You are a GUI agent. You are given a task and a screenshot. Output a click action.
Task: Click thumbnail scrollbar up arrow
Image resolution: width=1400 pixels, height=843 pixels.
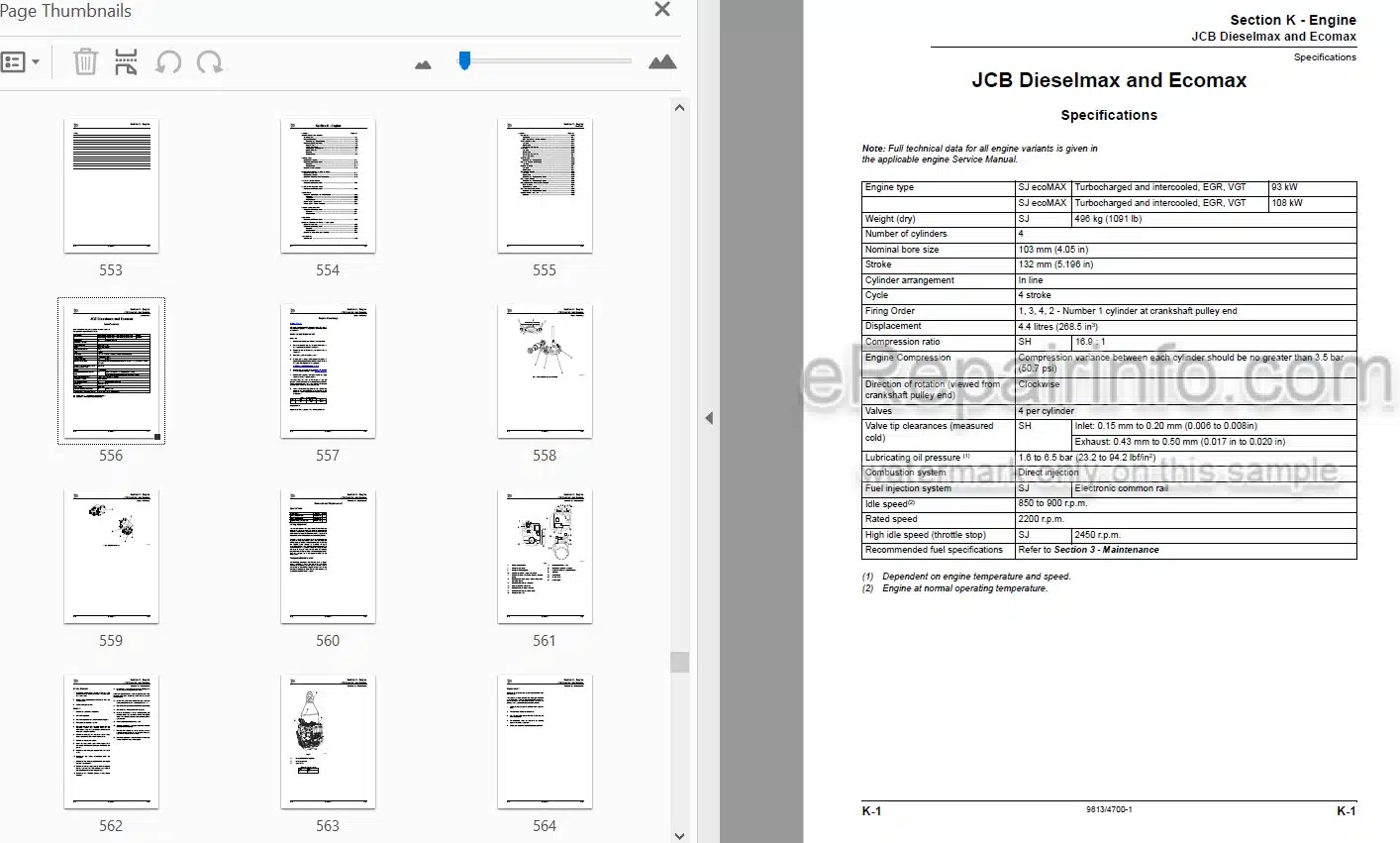click(x=679, y=108)
